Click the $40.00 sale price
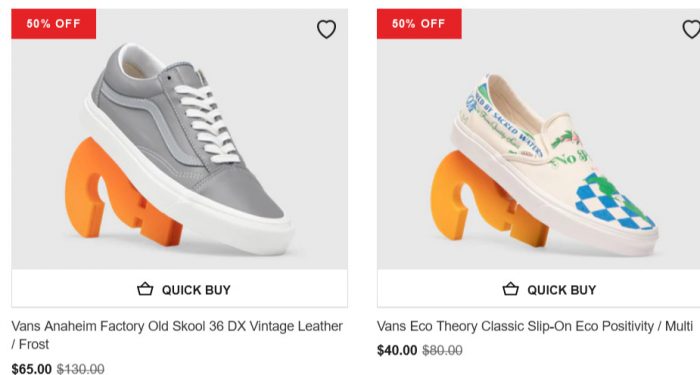Screen dimensions: 700x375 (397, 350)
